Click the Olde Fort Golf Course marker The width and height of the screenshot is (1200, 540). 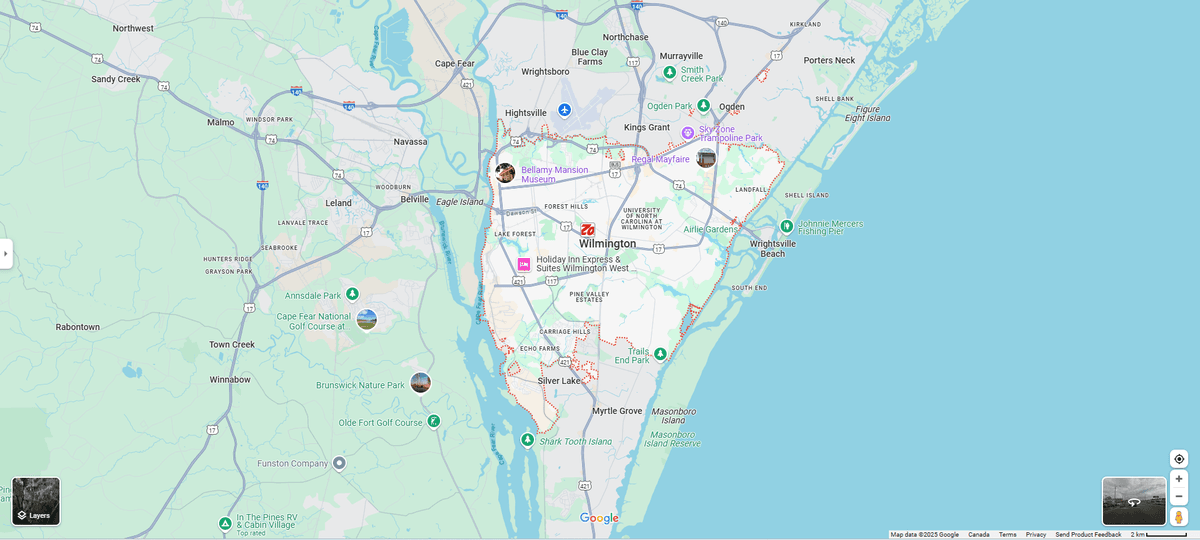tap(433, 421)
